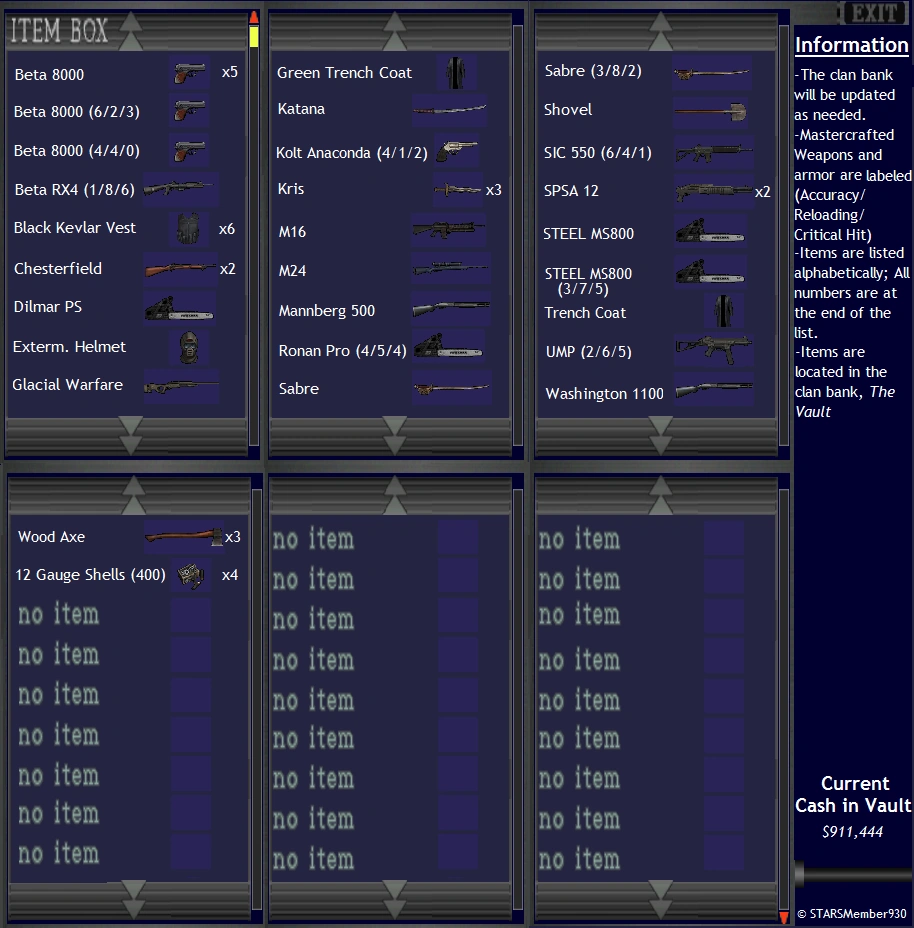Click the Beta RX4 rifle icon
This screenshot has width=914, height=928.
pyautogui.click(x=181, y=189)
